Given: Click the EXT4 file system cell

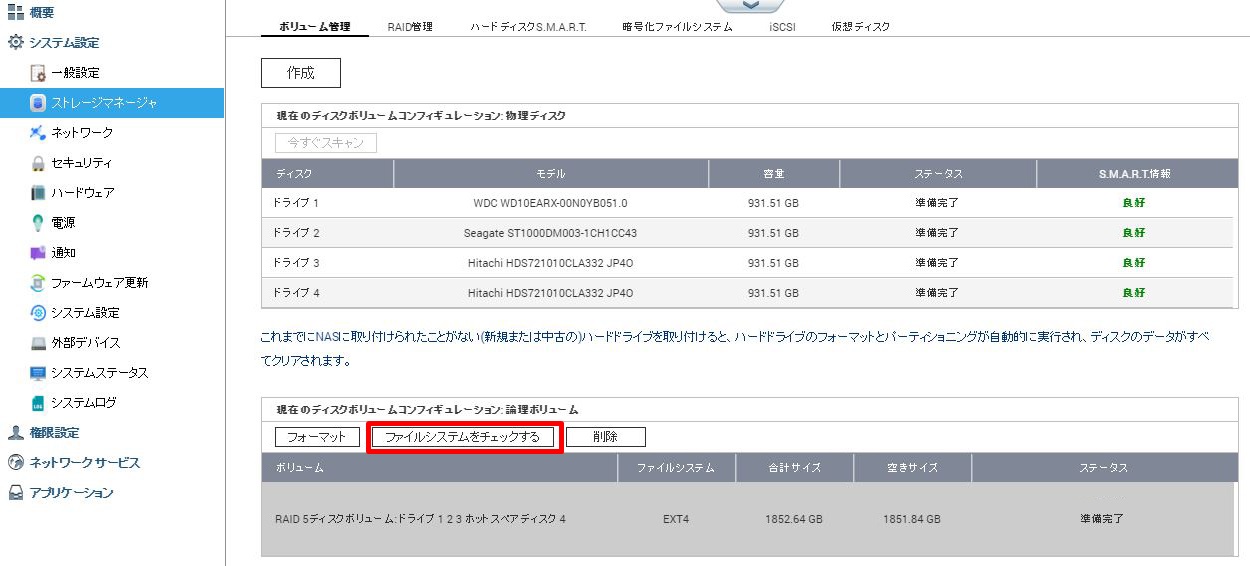Looking at the screenshot, I should (676, 519).
